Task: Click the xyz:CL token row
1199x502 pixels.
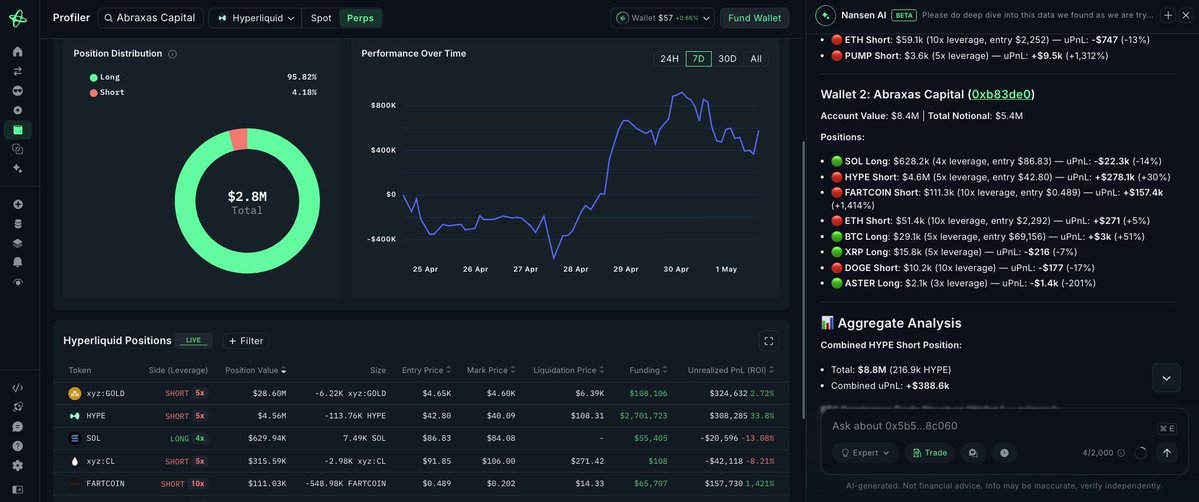Action: (421, 461)
